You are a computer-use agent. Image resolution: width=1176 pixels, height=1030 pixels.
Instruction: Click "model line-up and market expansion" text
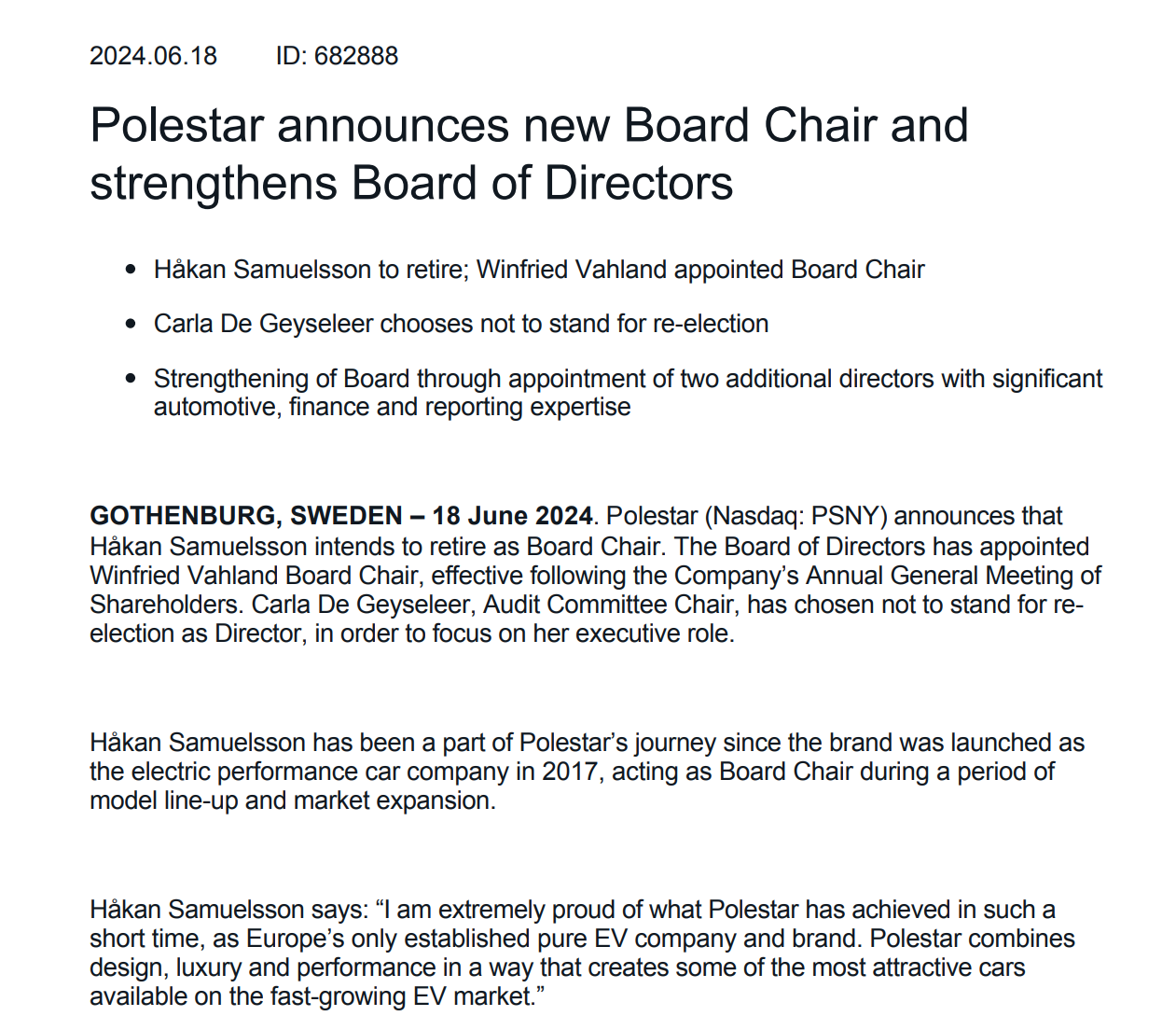pyautogui.click(x=291, y=800)
